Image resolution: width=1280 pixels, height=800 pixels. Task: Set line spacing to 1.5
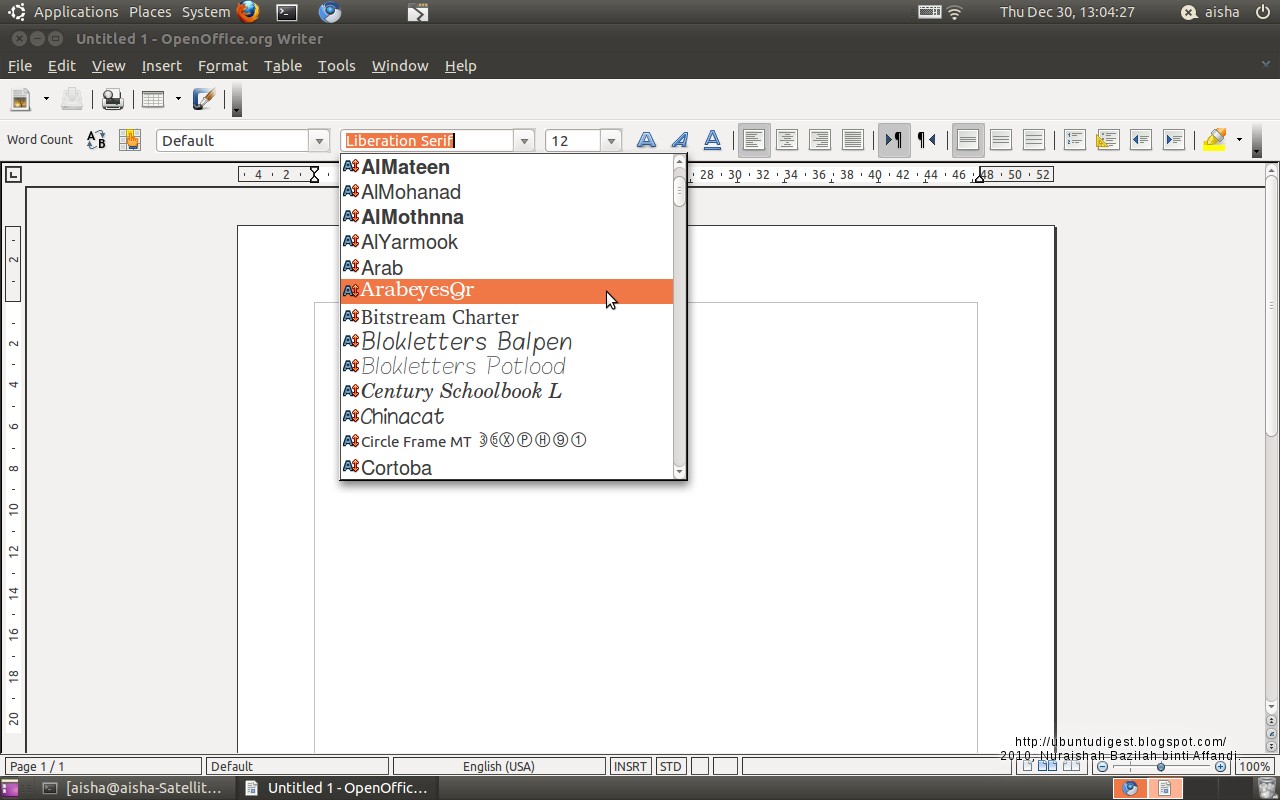pyautogui.click(x=1001, y=140)
